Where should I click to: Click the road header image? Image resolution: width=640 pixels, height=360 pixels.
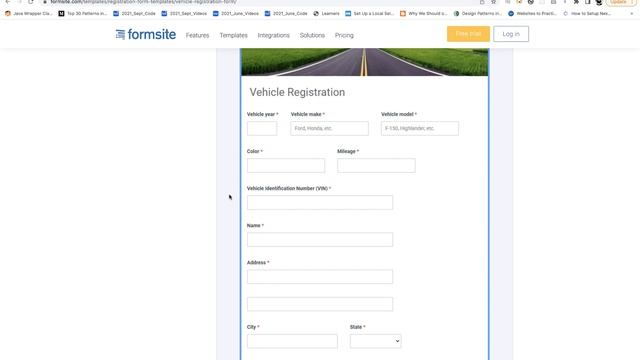[x=364, y=62]
